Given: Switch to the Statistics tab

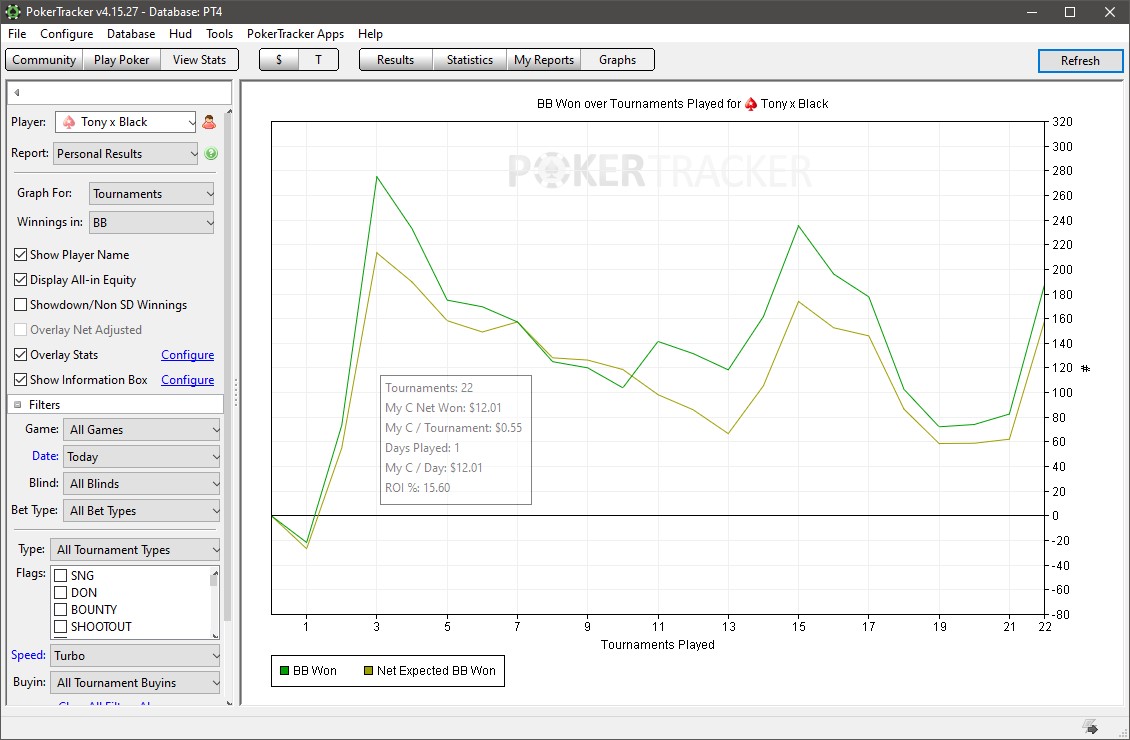Looking at the screenshot, I should (469, 60).
